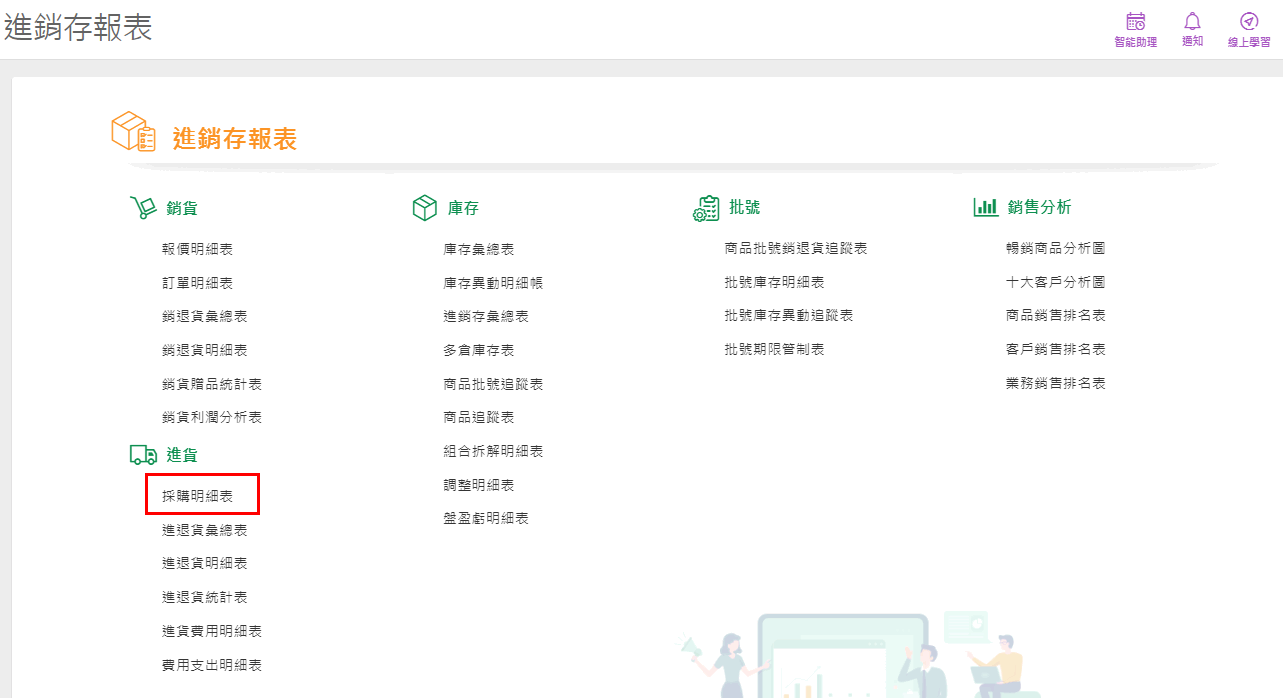Open 客戶銷售排名表 report
Image resolution: width=1283 pixels, height=698 pixels.
coord(1056,349)
